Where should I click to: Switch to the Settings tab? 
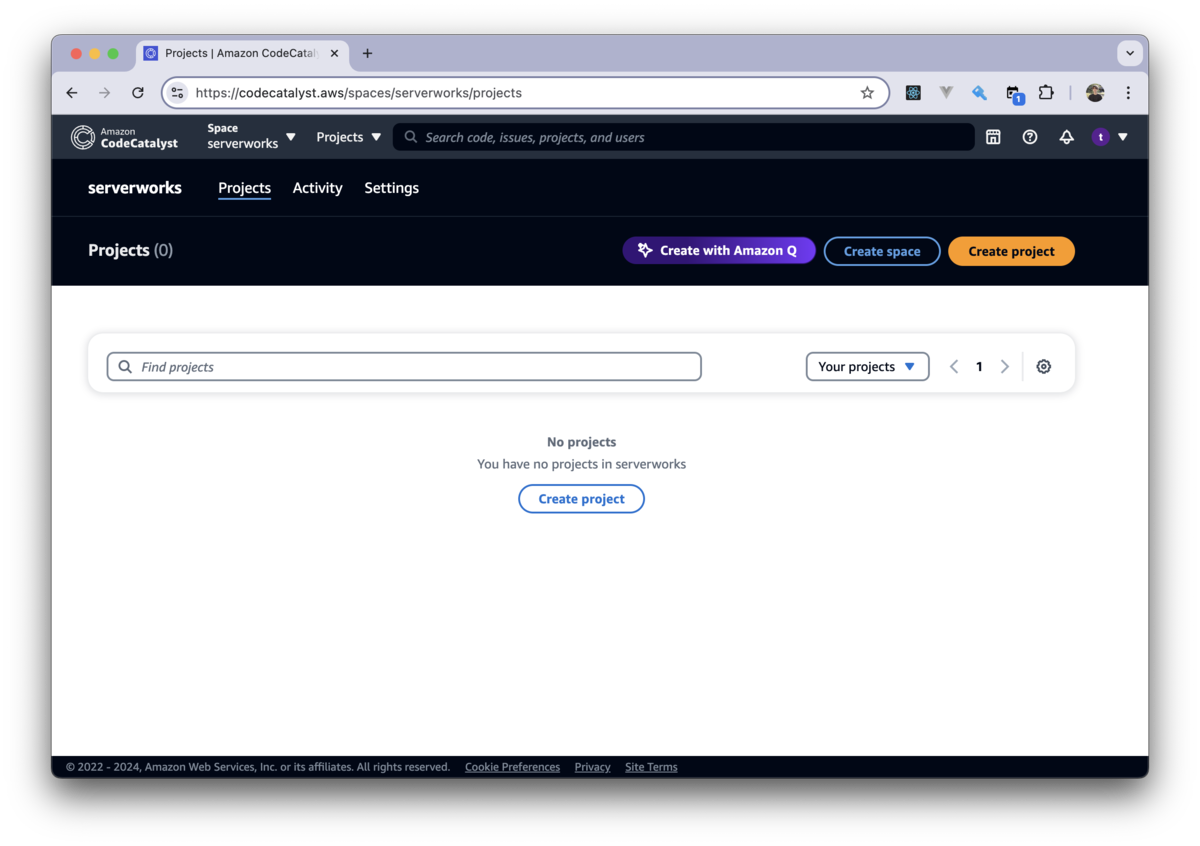click(391, 188)
